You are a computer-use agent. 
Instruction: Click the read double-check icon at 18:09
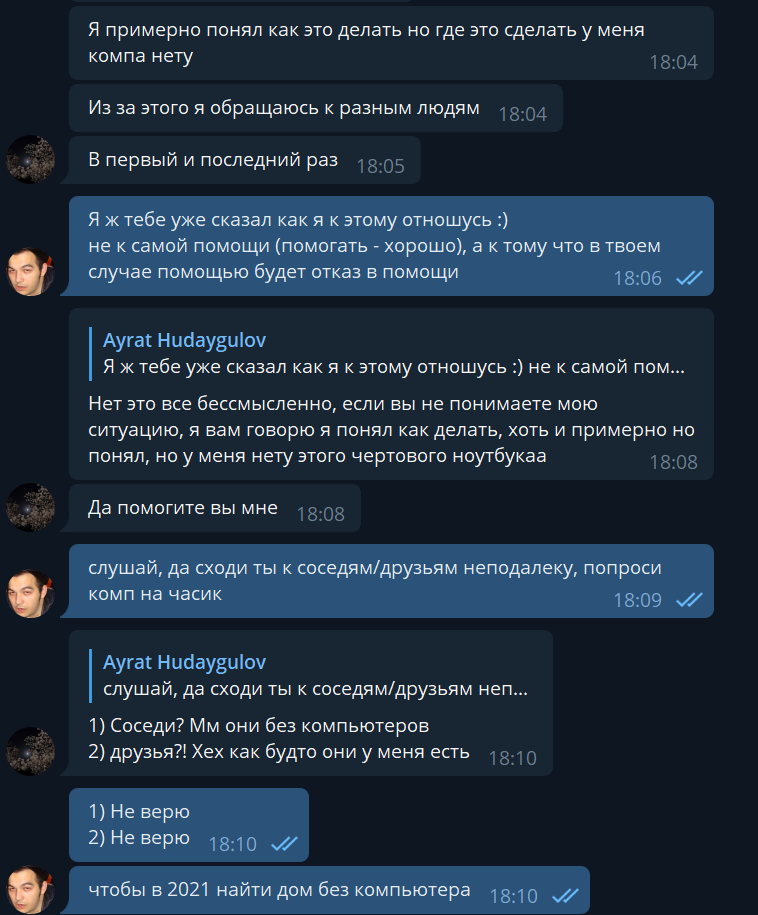pos(689,600)
